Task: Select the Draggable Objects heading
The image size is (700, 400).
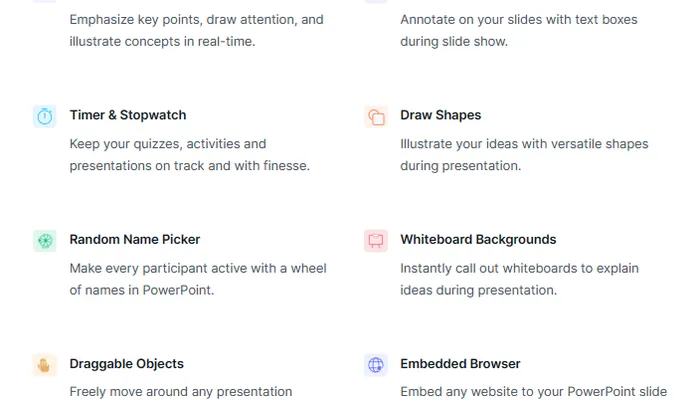Action: pyautogui.click(x=127, y=364)
